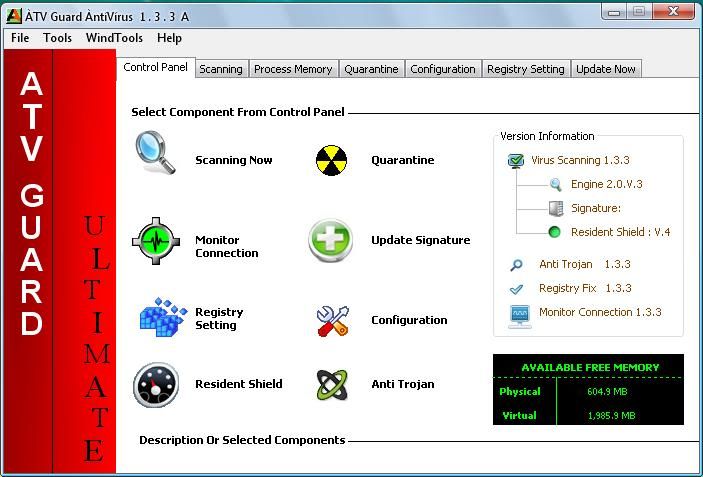The height and width of the screenshot is (477, 703).
Task: Select the Control Panel tab
Action: [156, 68]
